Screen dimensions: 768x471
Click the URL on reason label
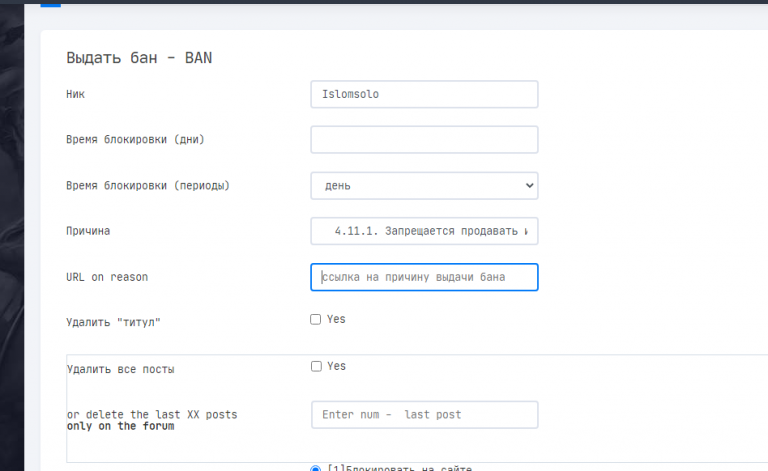coord(107,277)
